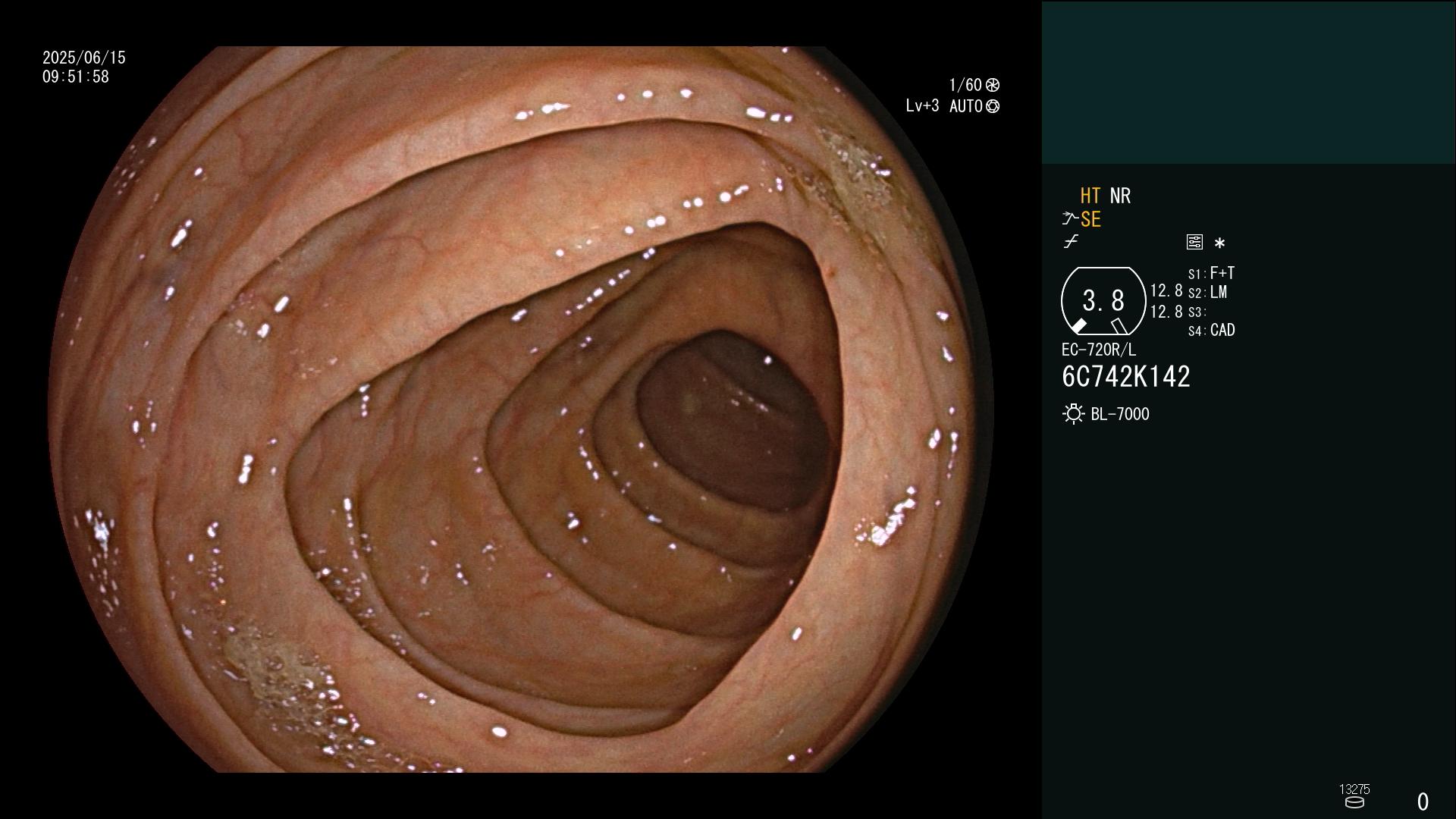Click the 1/60 shutter speed value

click(965, 85)
